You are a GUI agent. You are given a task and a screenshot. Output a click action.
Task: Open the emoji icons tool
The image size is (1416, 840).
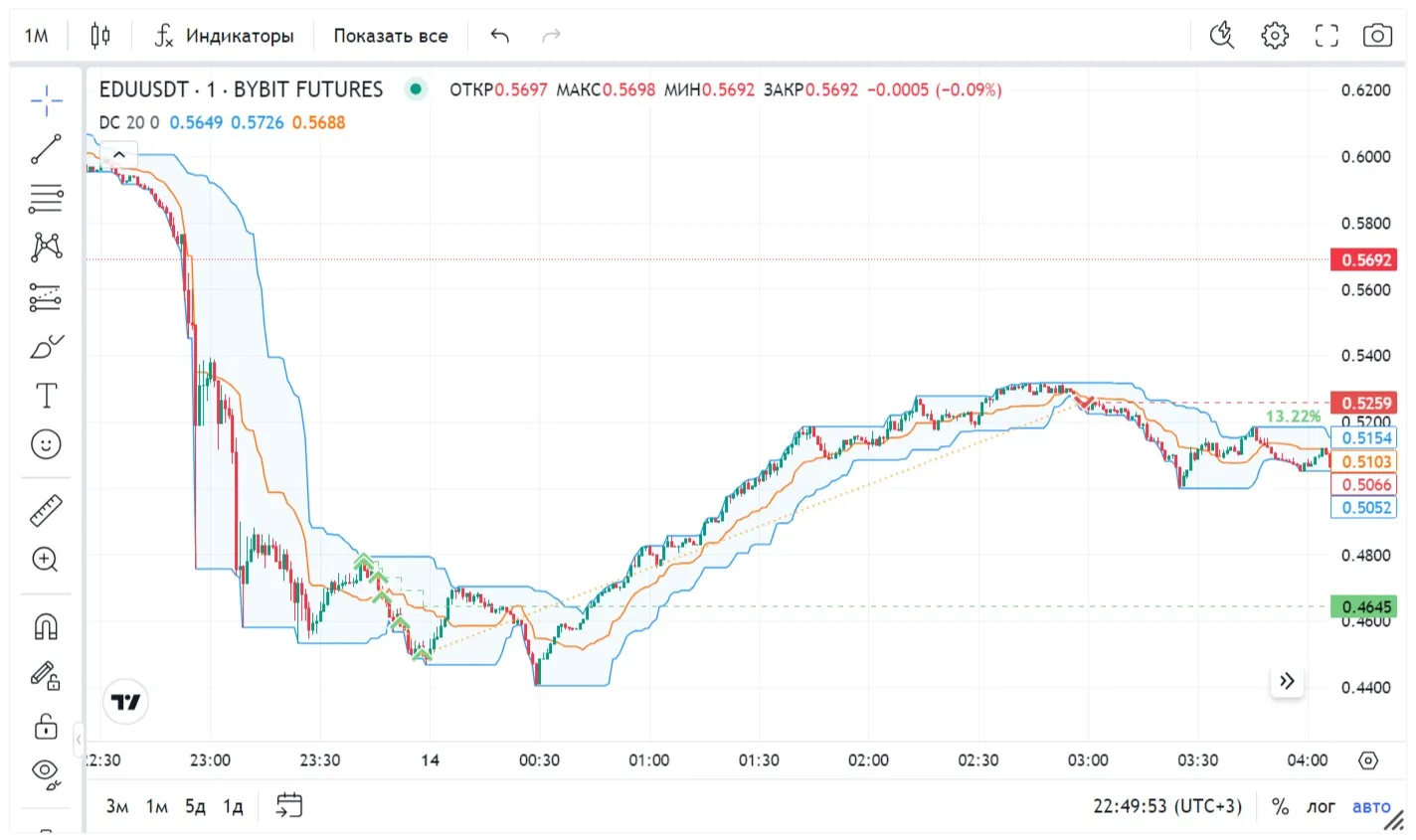[46, 444]
